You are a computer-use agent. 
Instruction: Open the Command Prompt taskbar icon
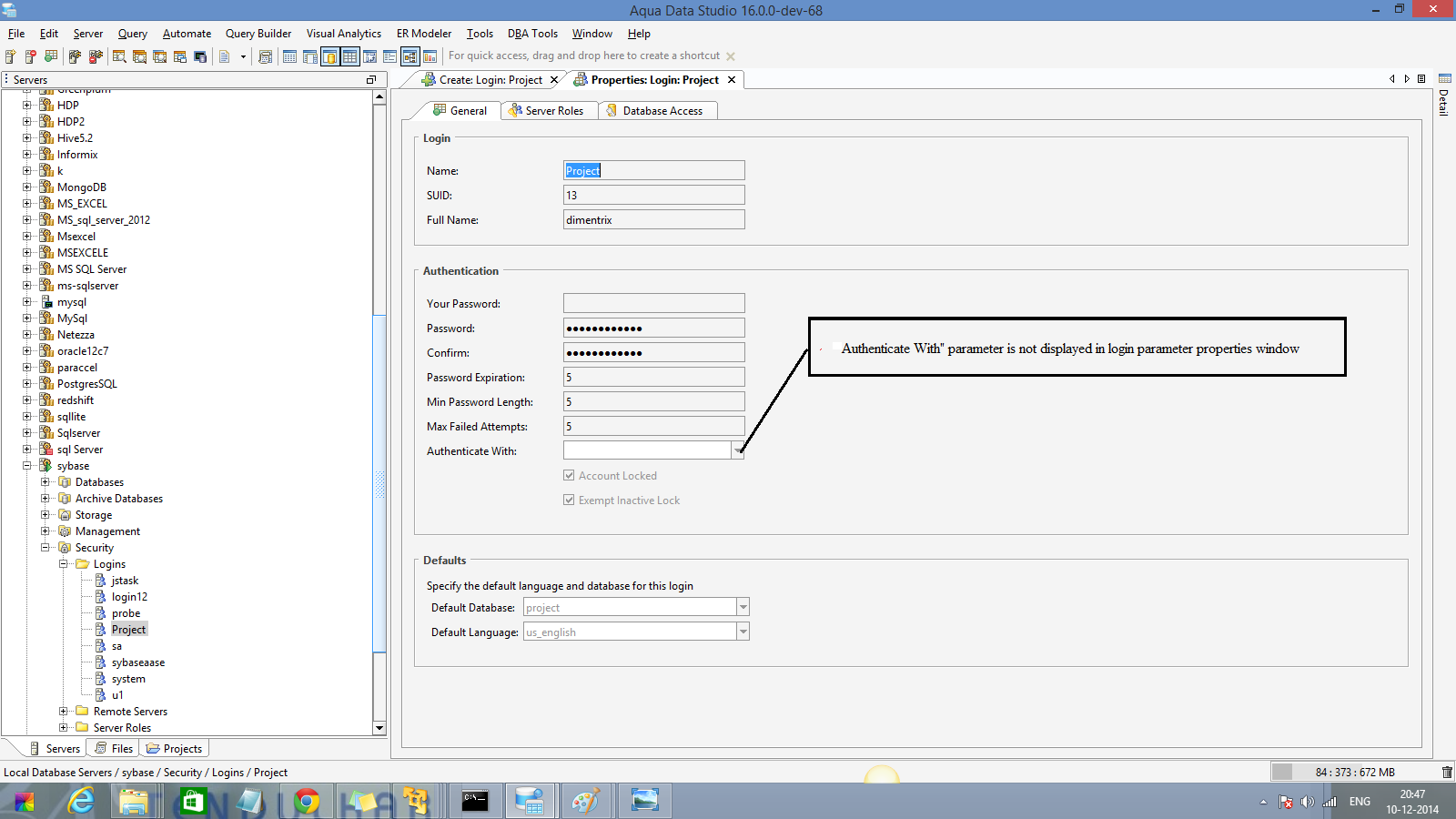(x=475, y=801)
